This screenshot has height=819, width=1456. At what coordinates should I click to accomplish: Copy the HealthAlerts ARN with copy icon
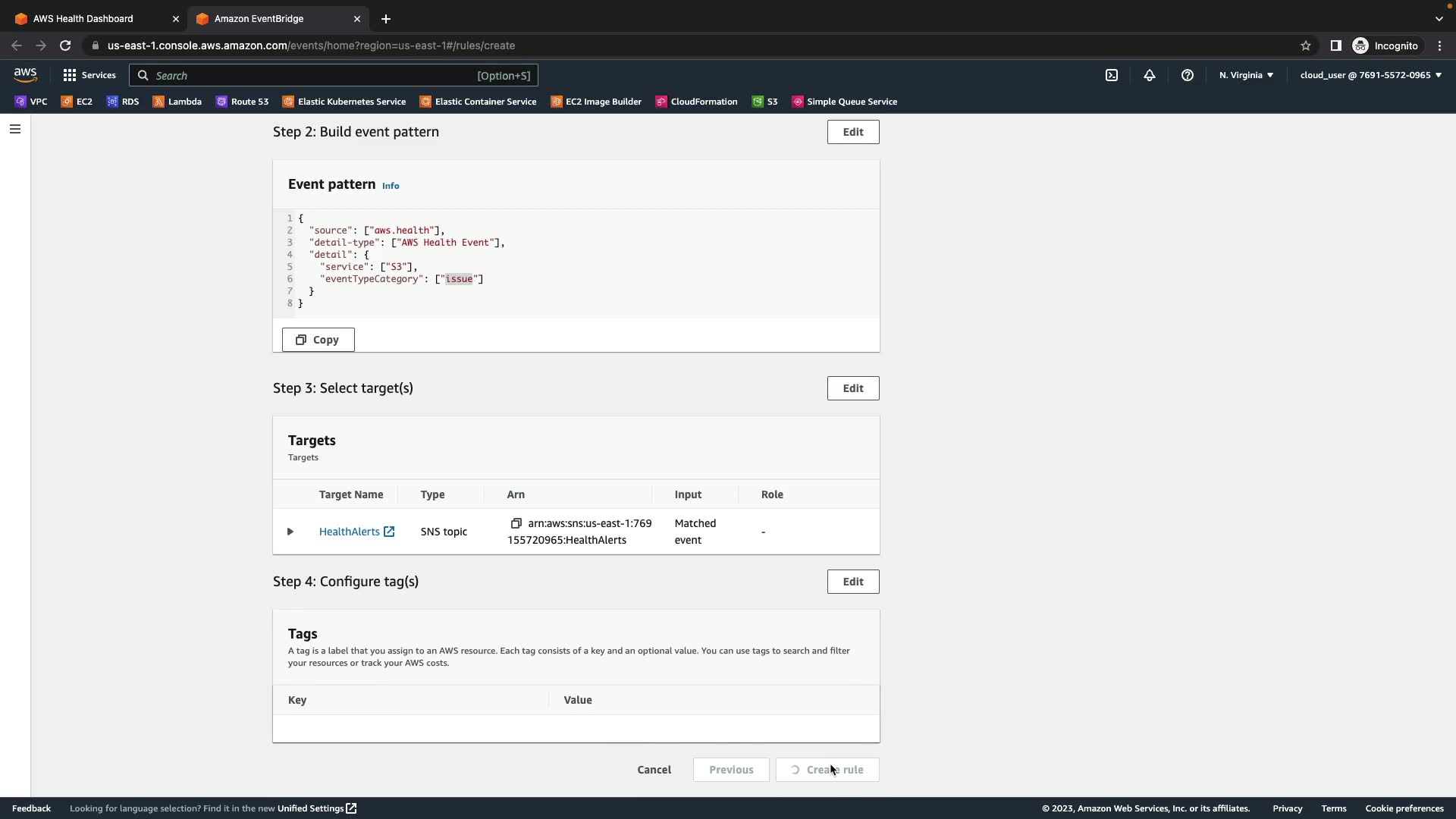click(516, 523)
